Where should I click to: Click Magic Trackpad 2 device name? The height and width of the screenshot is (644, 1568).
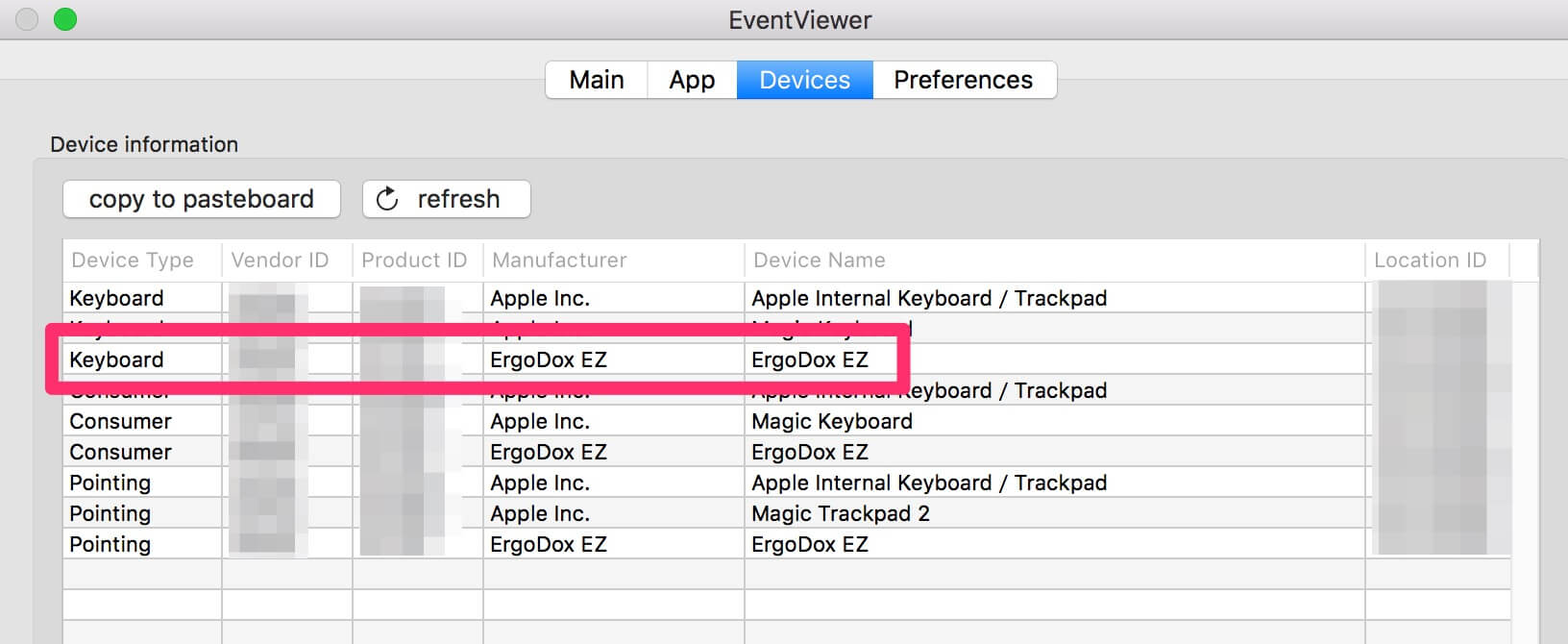[841, 513]
